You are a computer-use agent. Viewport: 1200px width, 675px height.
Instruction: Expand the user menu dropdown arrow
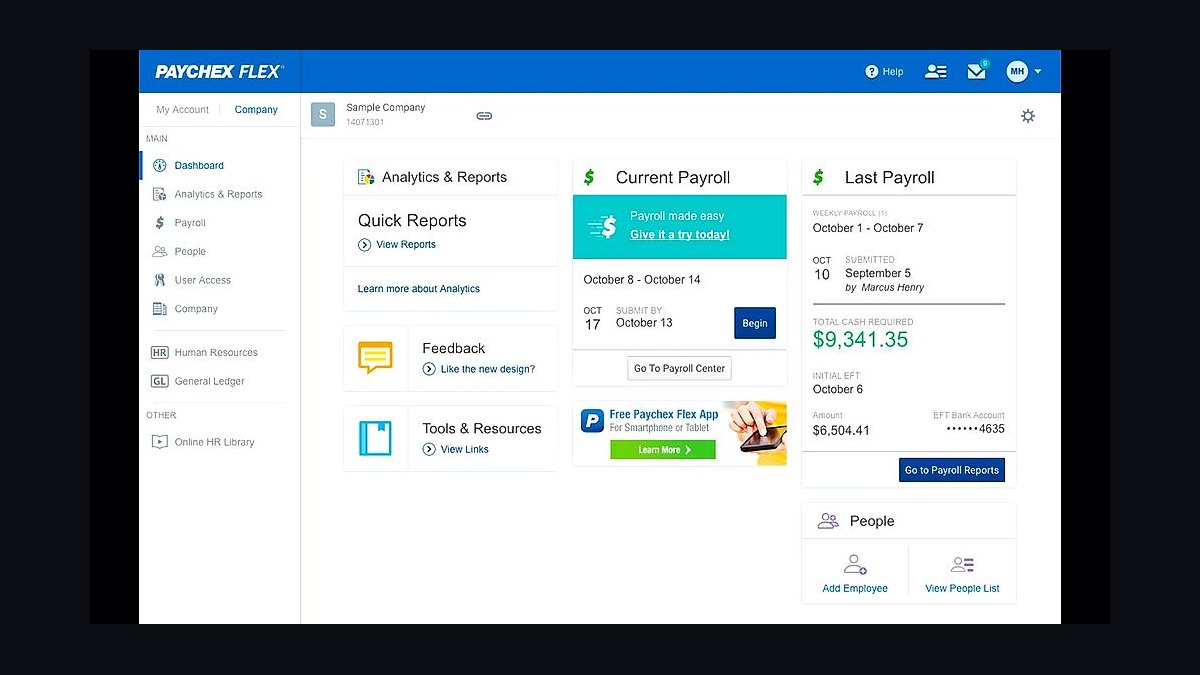(x=1038, y=72)
